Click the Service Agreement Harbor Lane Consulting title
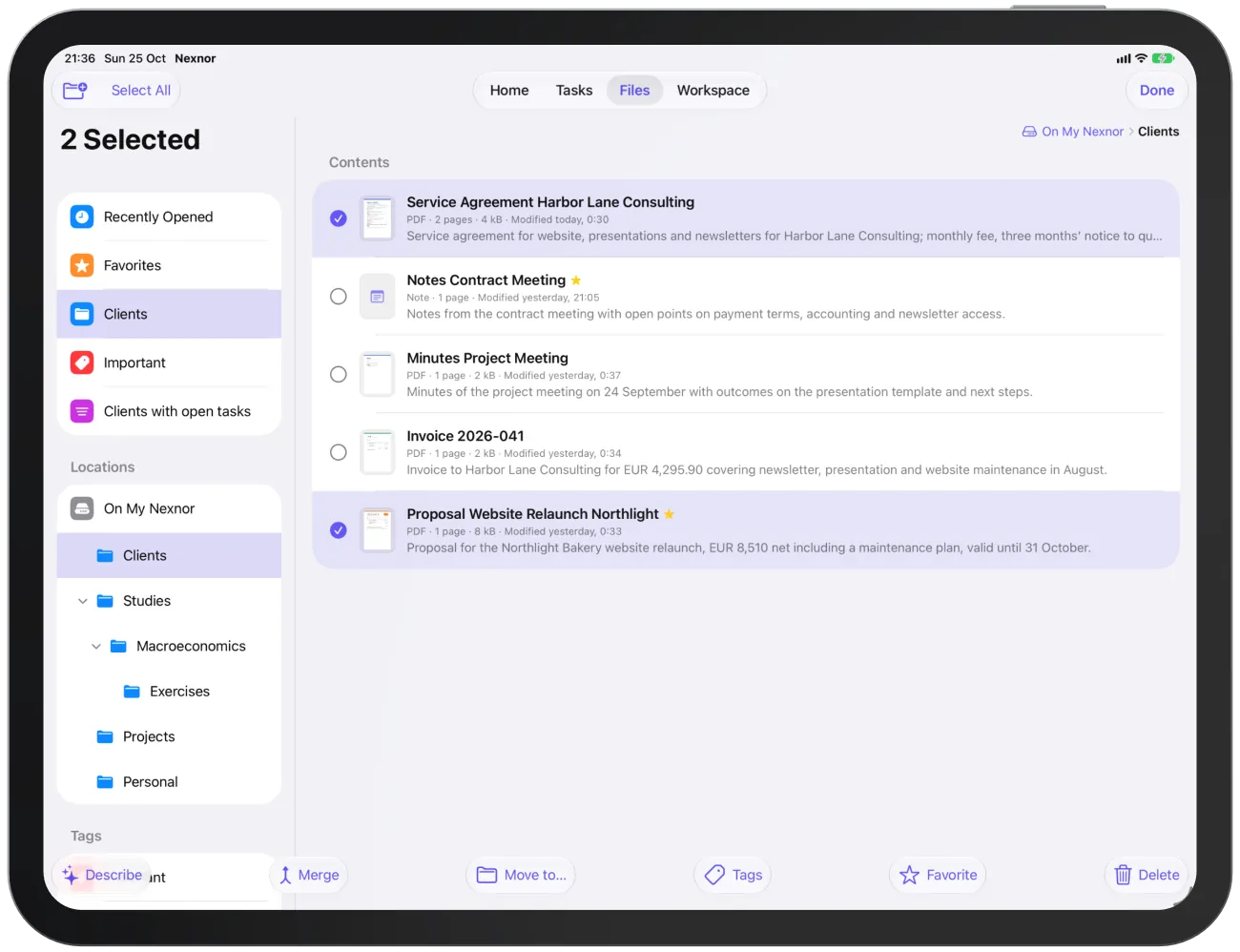The image size is (1240, 952). coord(550,202)
